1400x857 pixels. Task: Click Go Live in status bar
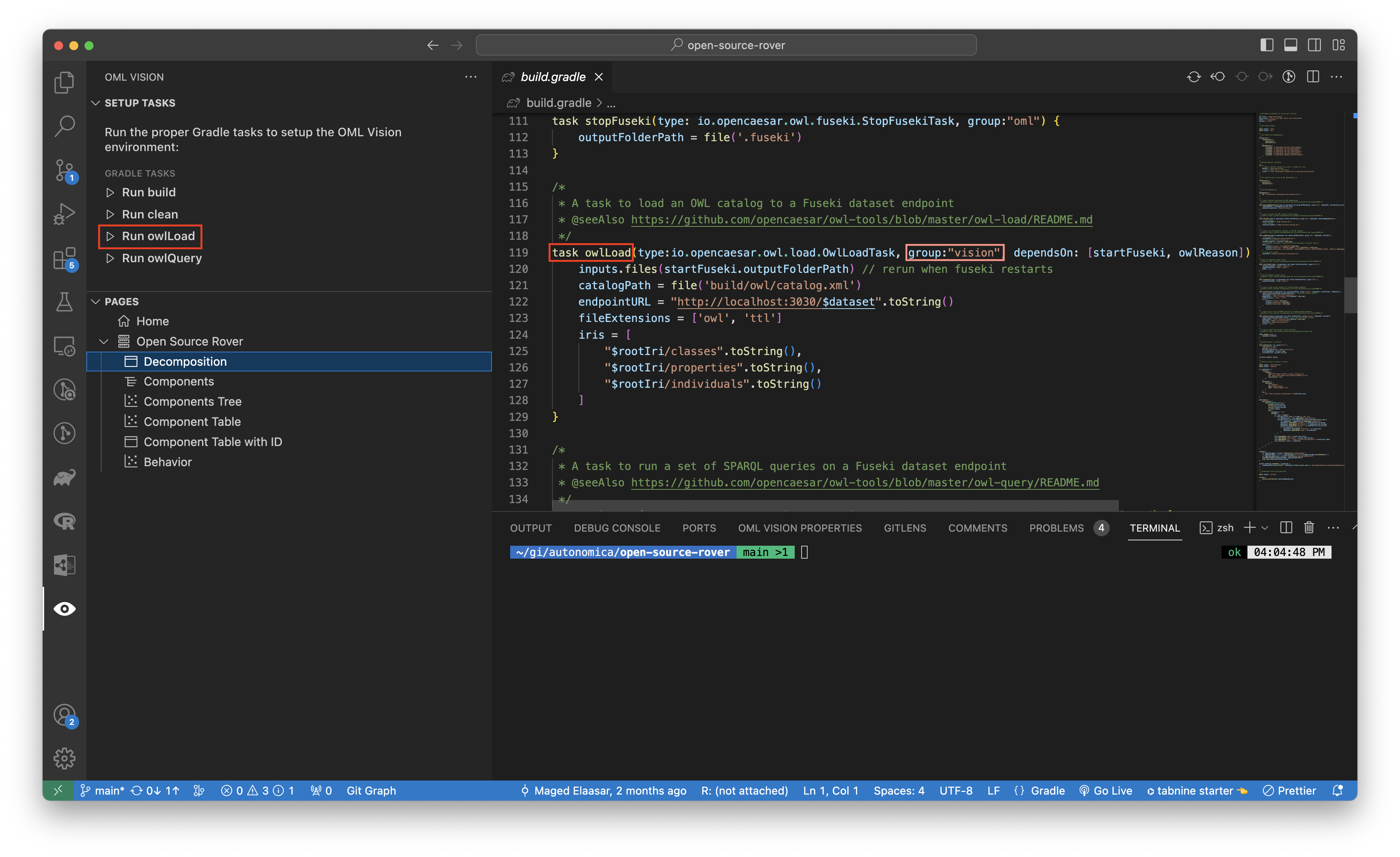pyautogui.click(x=1105, y=790)
